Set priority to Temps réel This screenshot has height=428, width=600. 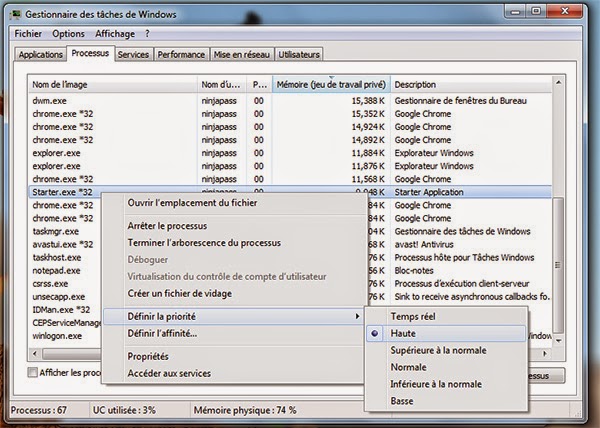coord(446,317)
